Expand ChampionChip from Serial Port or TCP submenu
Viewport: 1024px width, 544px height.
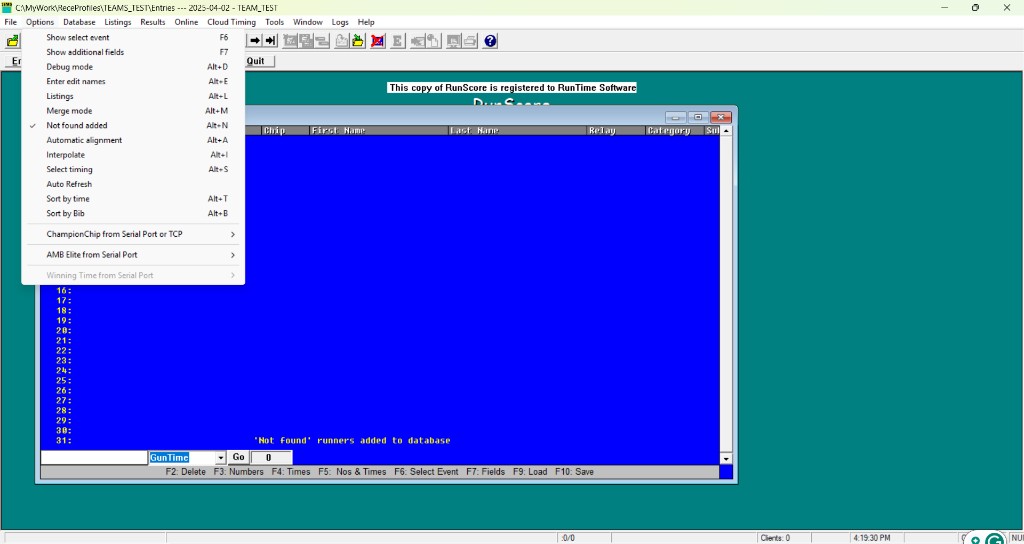pos(133,234)
